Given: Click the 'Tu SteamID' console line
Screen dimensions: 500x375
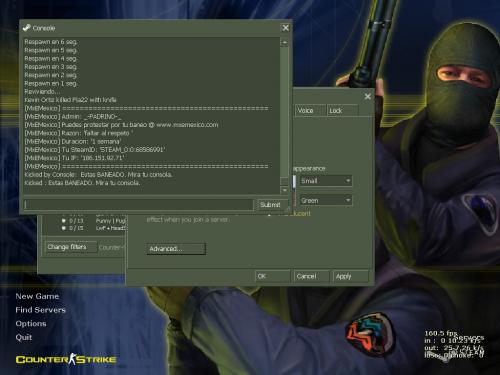Looking at the screenshot, I should (x=95, y=150).
